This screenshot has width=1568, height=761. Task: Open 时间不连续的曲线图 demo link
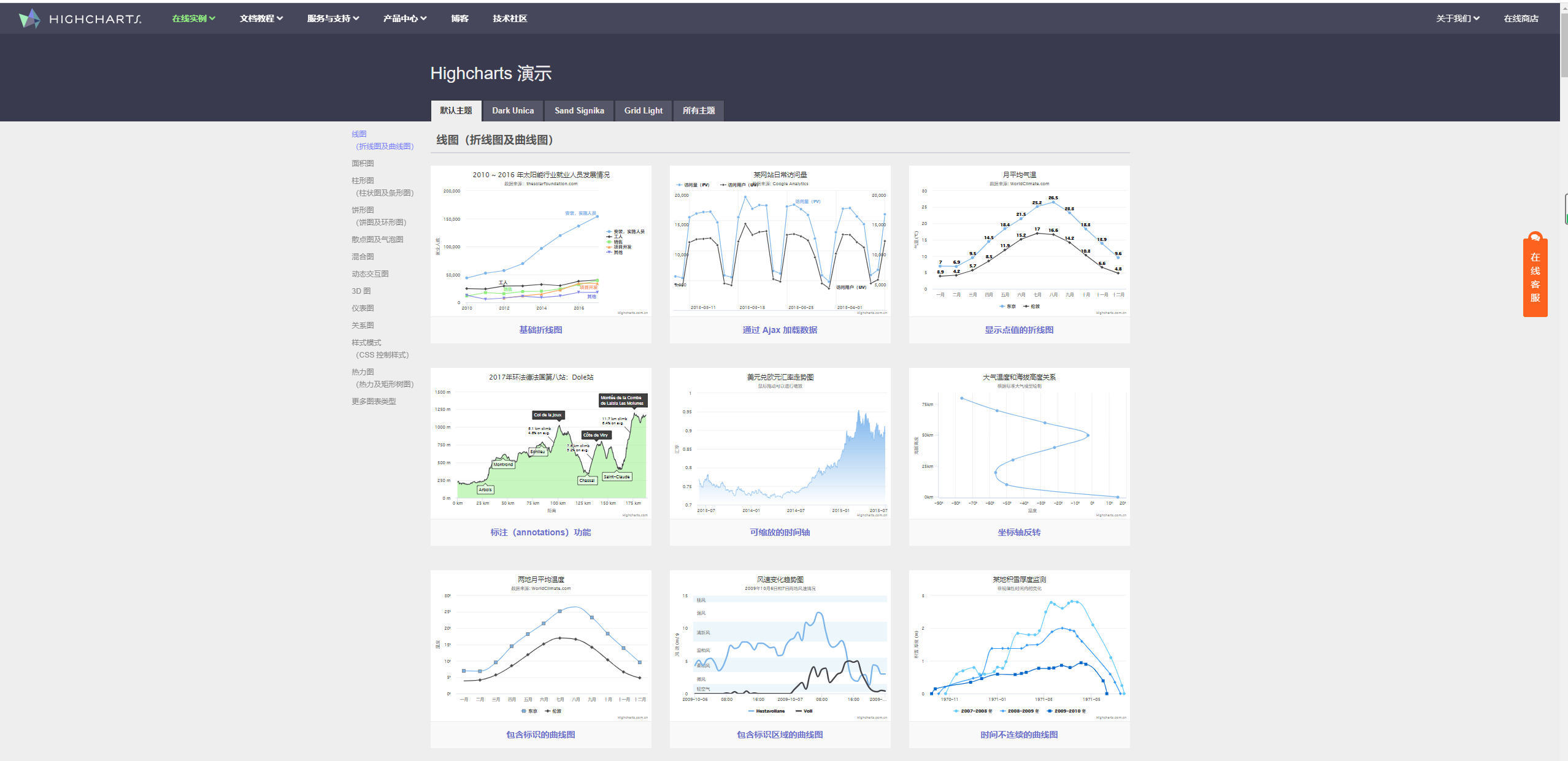(x=1019, y=735)
